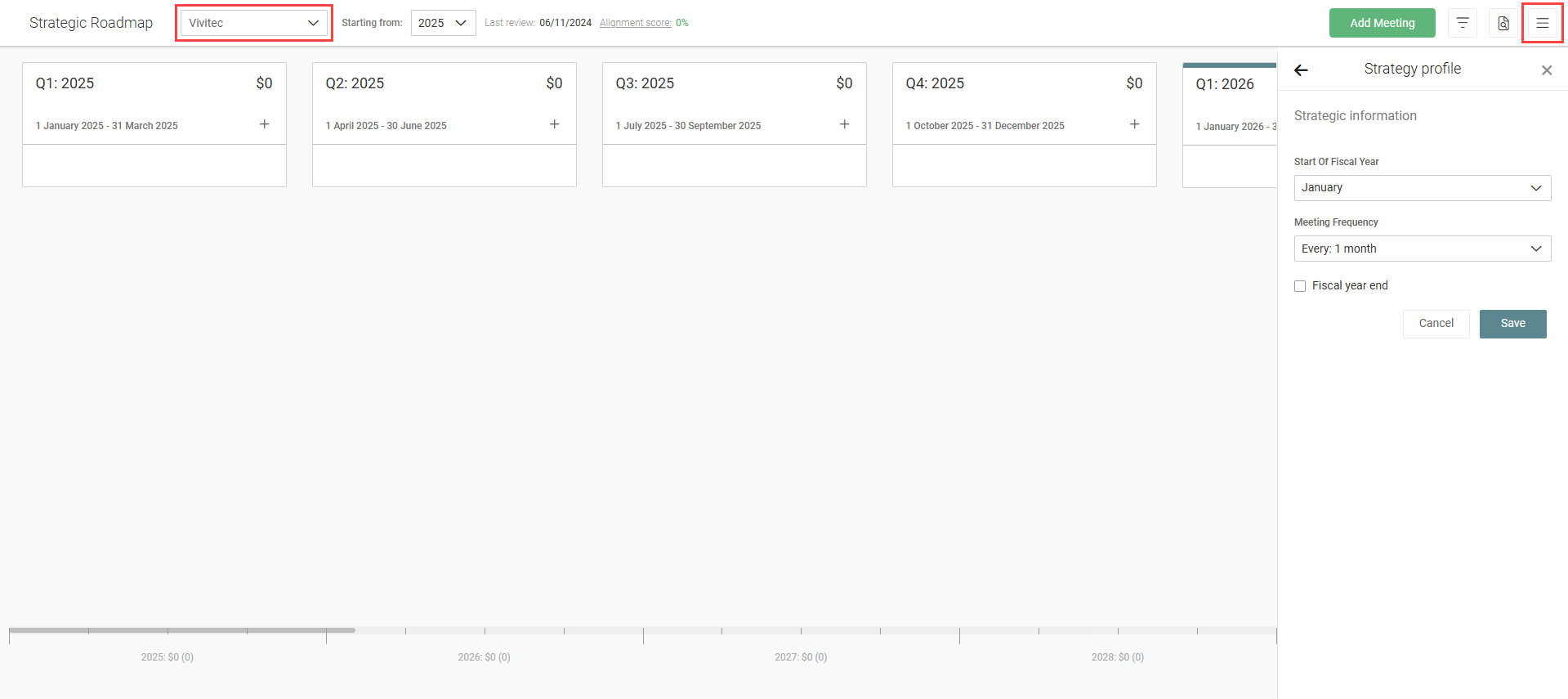
Task: Select the 2027 timeline year marker
Action: (x=801, y=657)
